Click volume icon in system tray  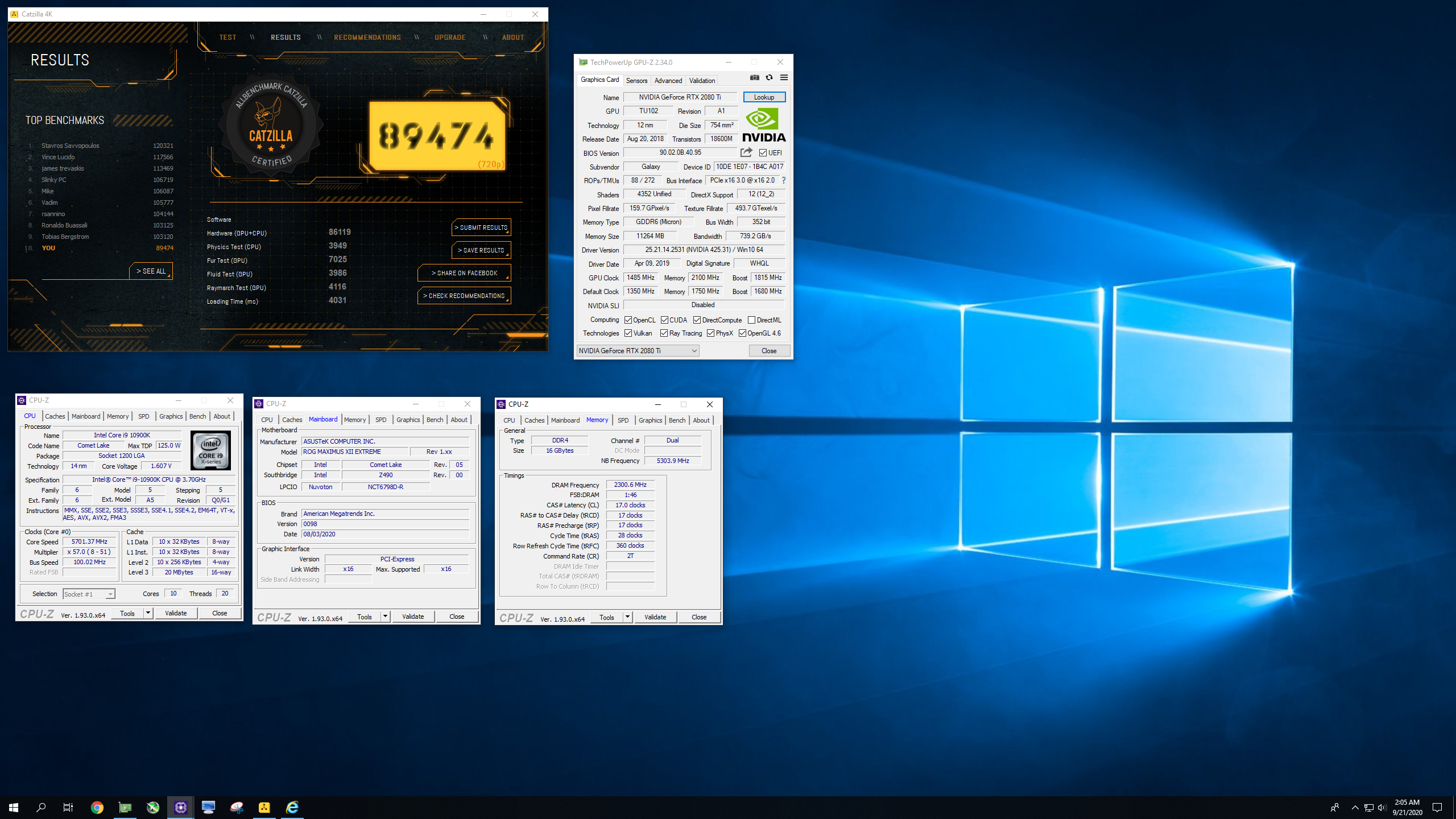[x=1382, y=807]
